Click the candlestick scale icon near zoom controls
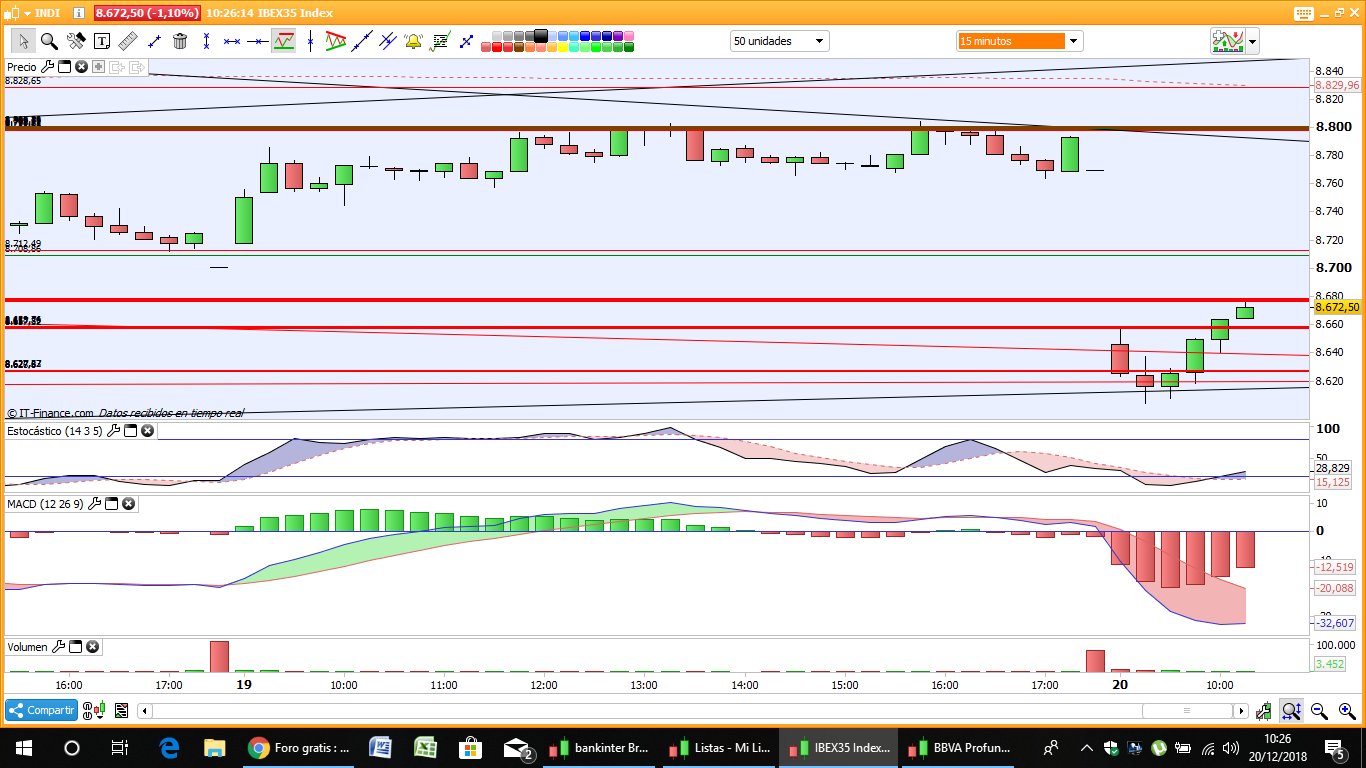 tap(1265, 711)
